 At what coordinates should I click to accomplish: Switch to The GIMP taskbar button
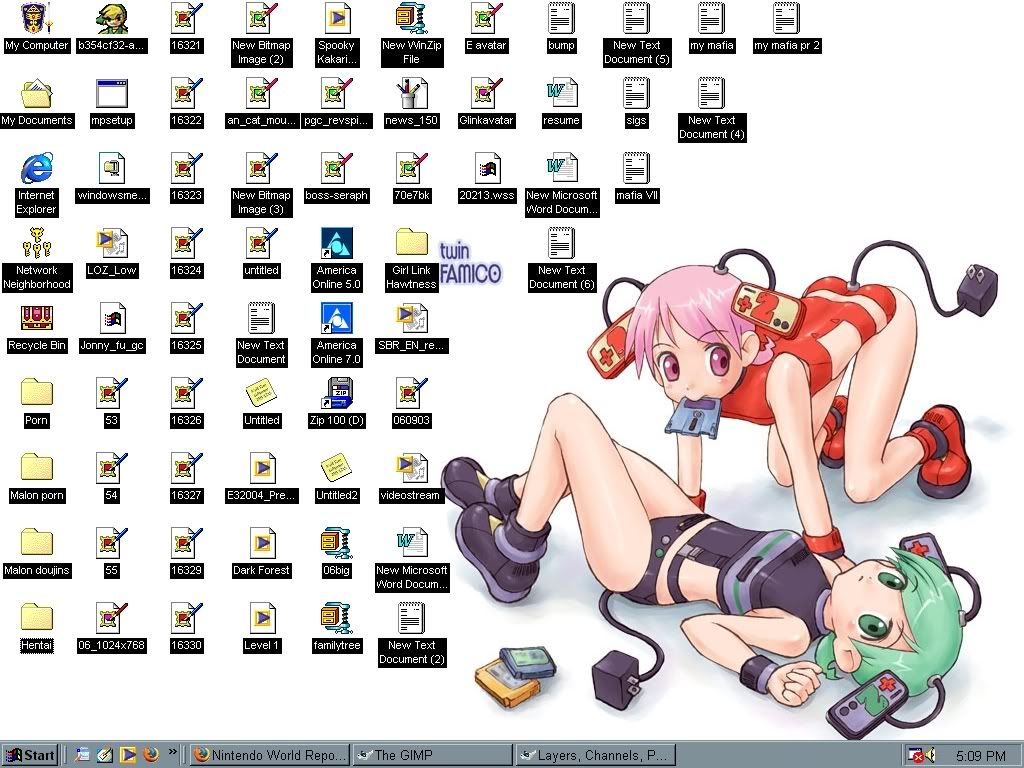click(x=432, y=756)
